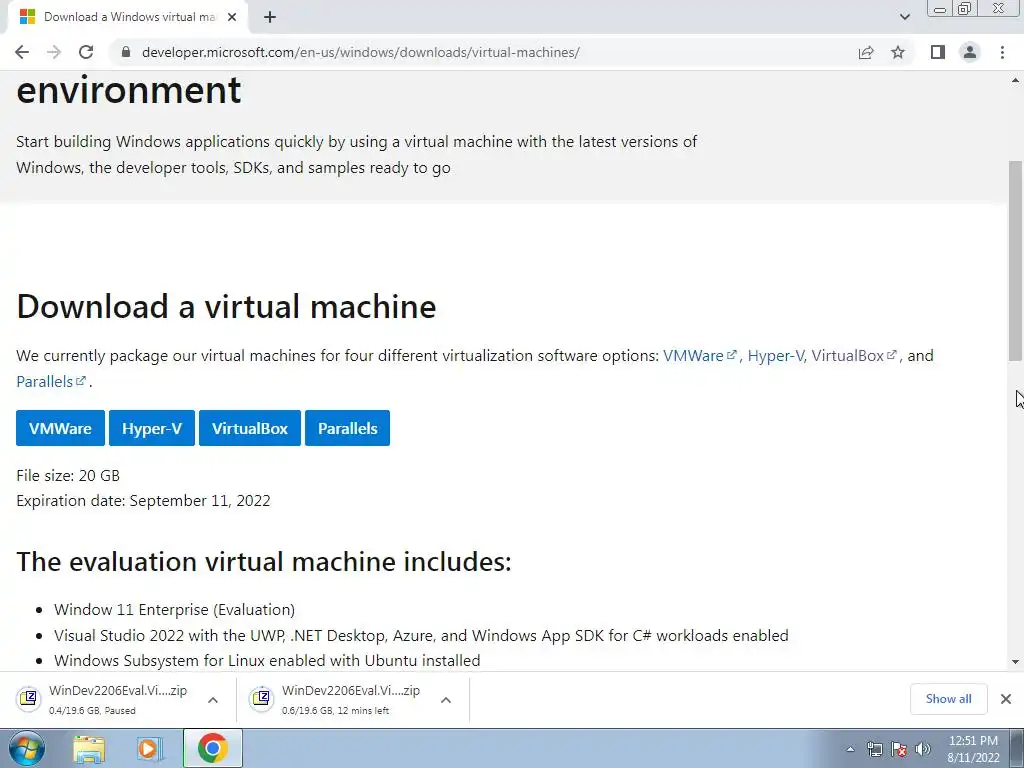Open the VirtualBox hyperlink in paragraph

(854, 356)
